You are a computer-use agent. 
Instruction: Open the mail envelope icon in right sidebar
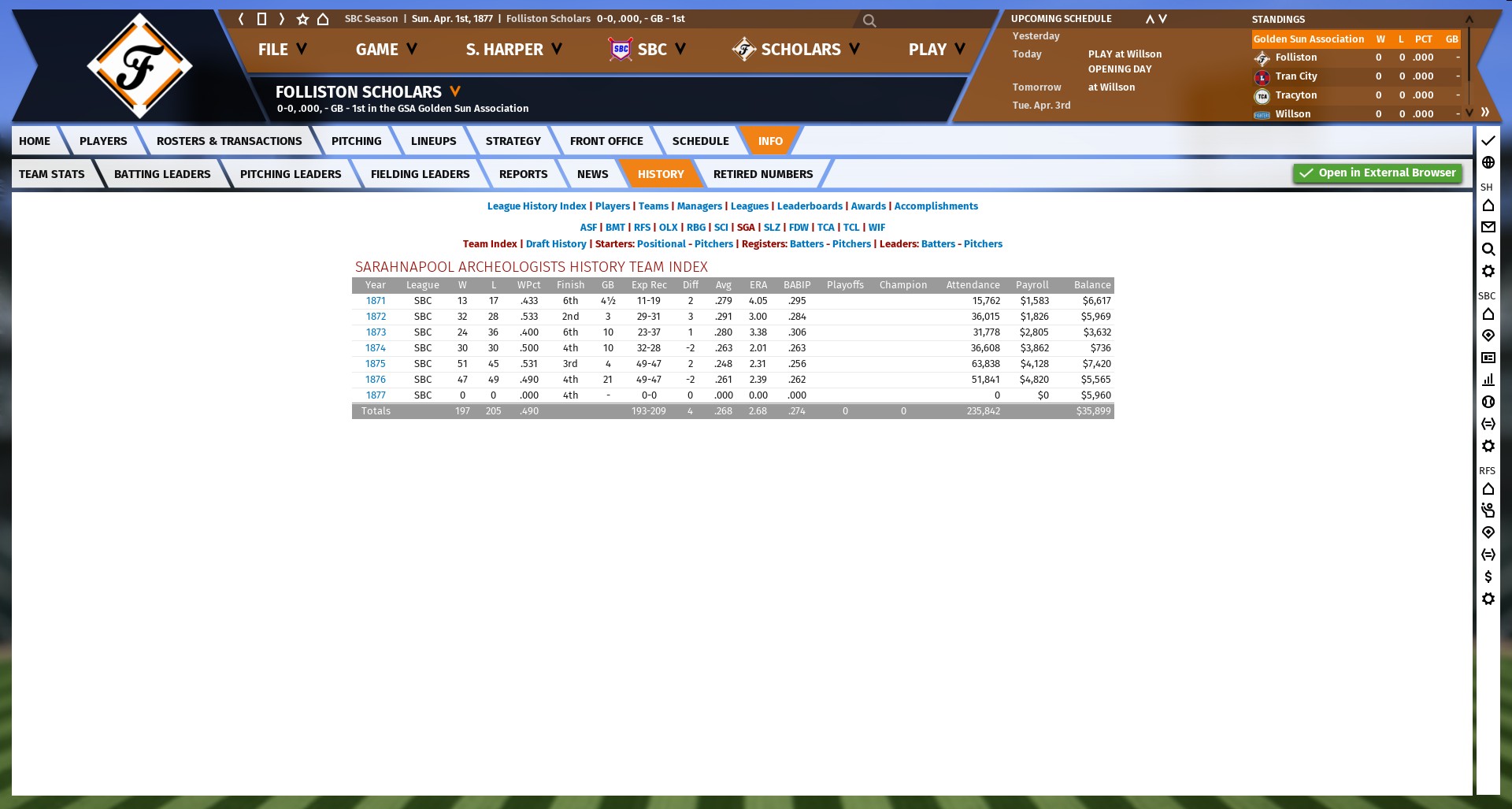[1488, 227]
